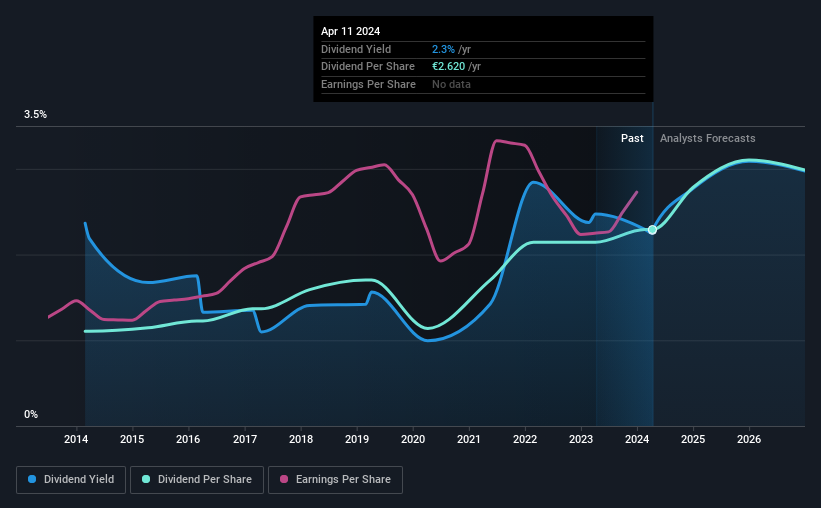
Task: Click the 2014 x-axis label
Action: point(76,439)
